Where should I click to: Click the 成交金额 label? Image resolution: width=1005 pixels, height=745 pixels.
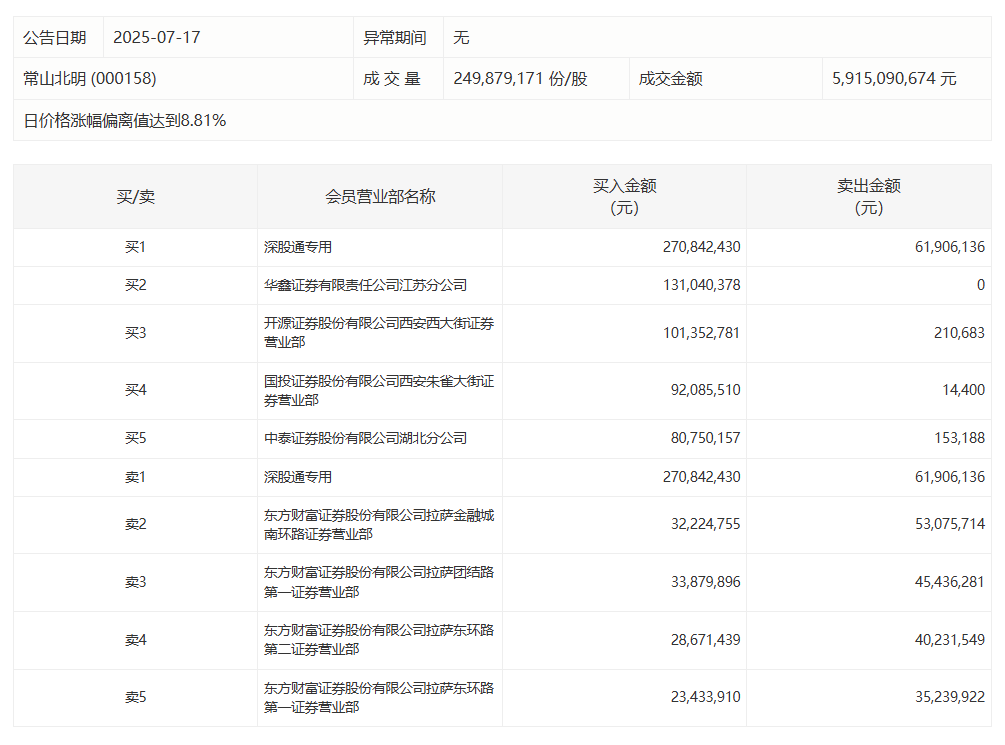pos(670,78)
